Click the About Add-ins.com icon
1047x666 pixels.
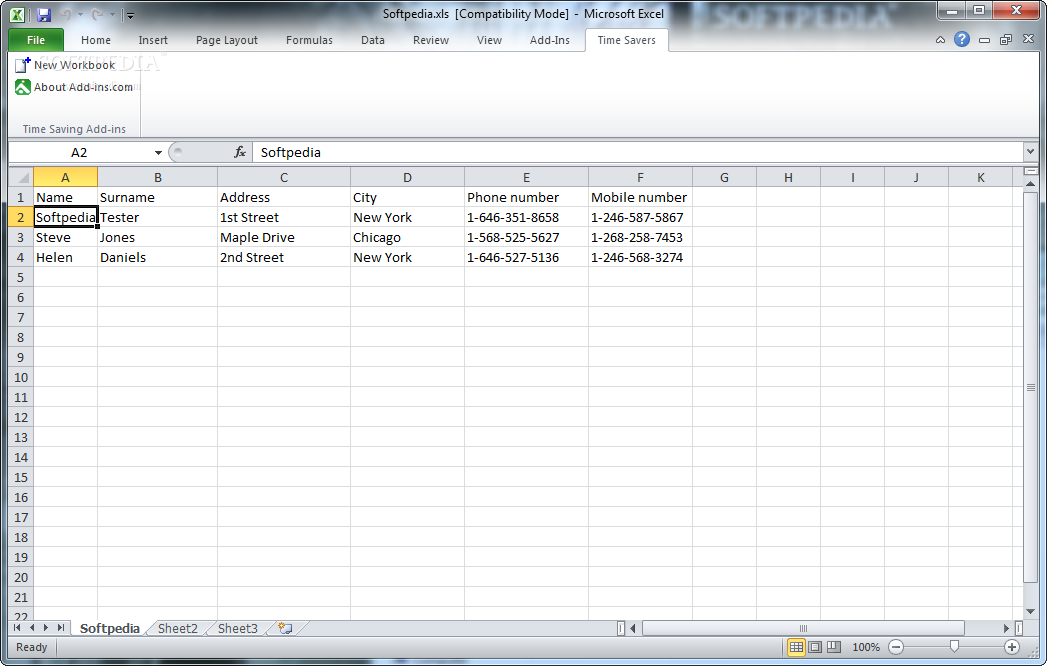[x=23, y=87]
